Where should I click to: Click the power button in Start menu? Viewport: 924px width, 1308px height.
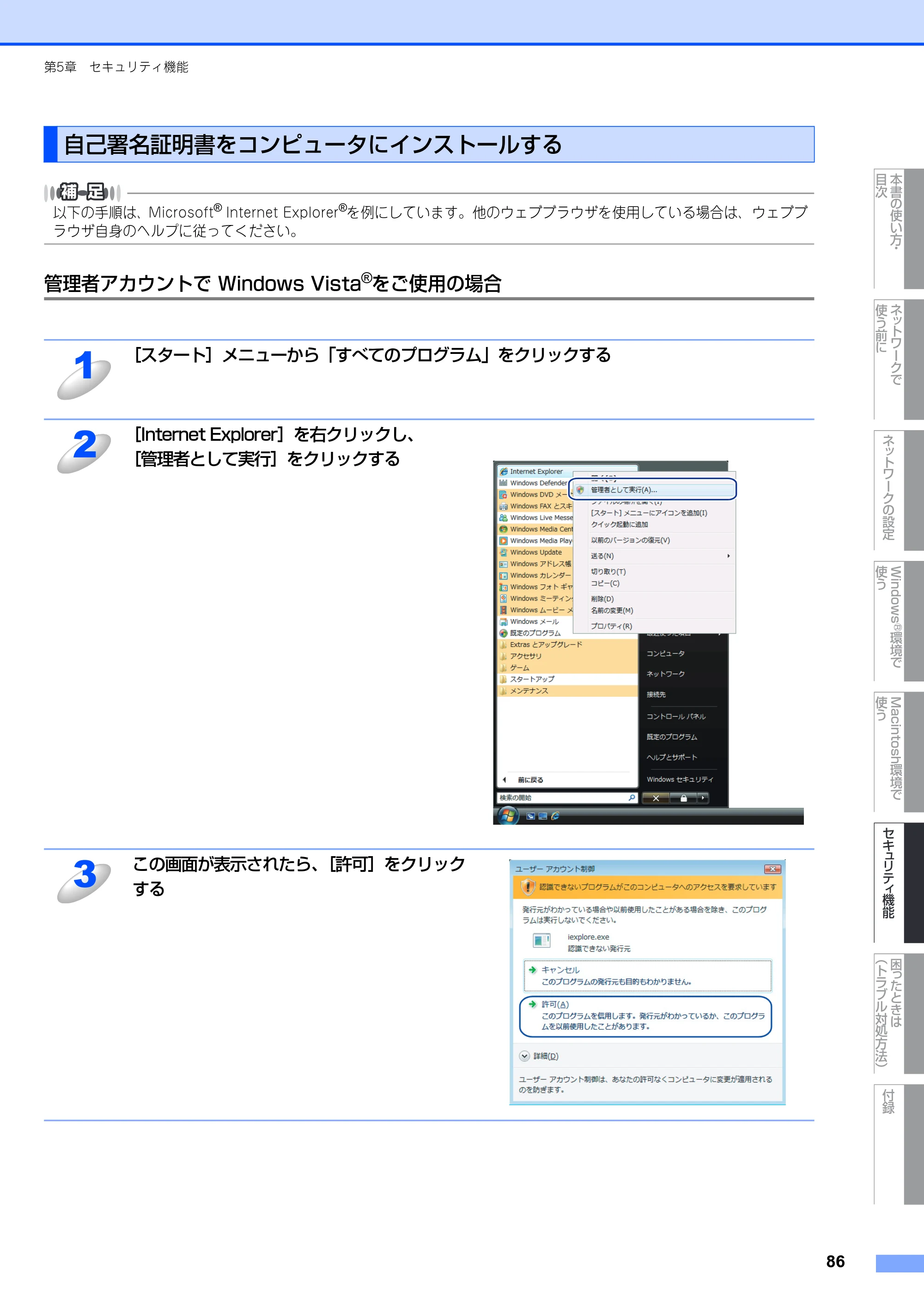(656, 798)
